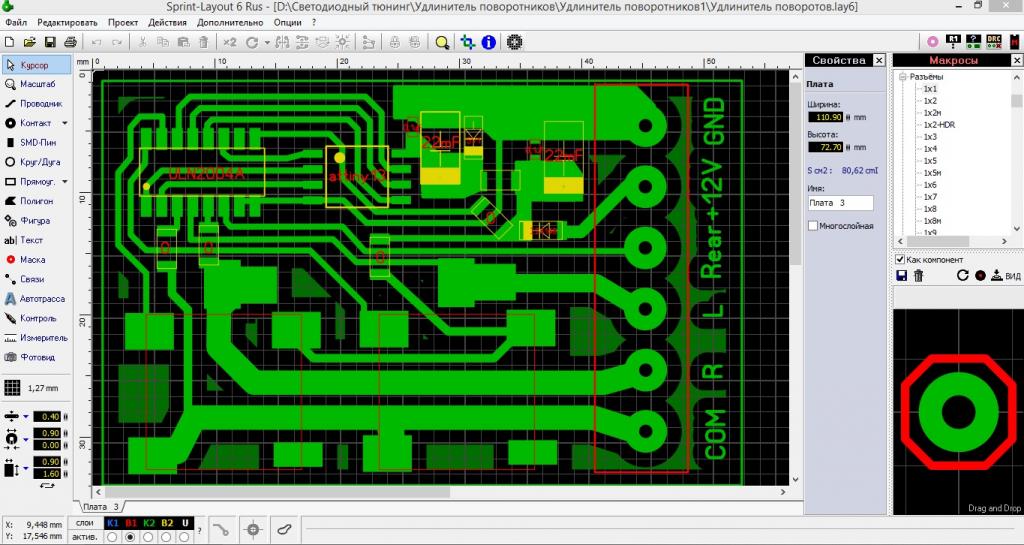The width and height of the screenshot is (1024, 545).
Task: Open the selector panel question-mark icon
Action: pyautogui.click(x=973, y=42)
